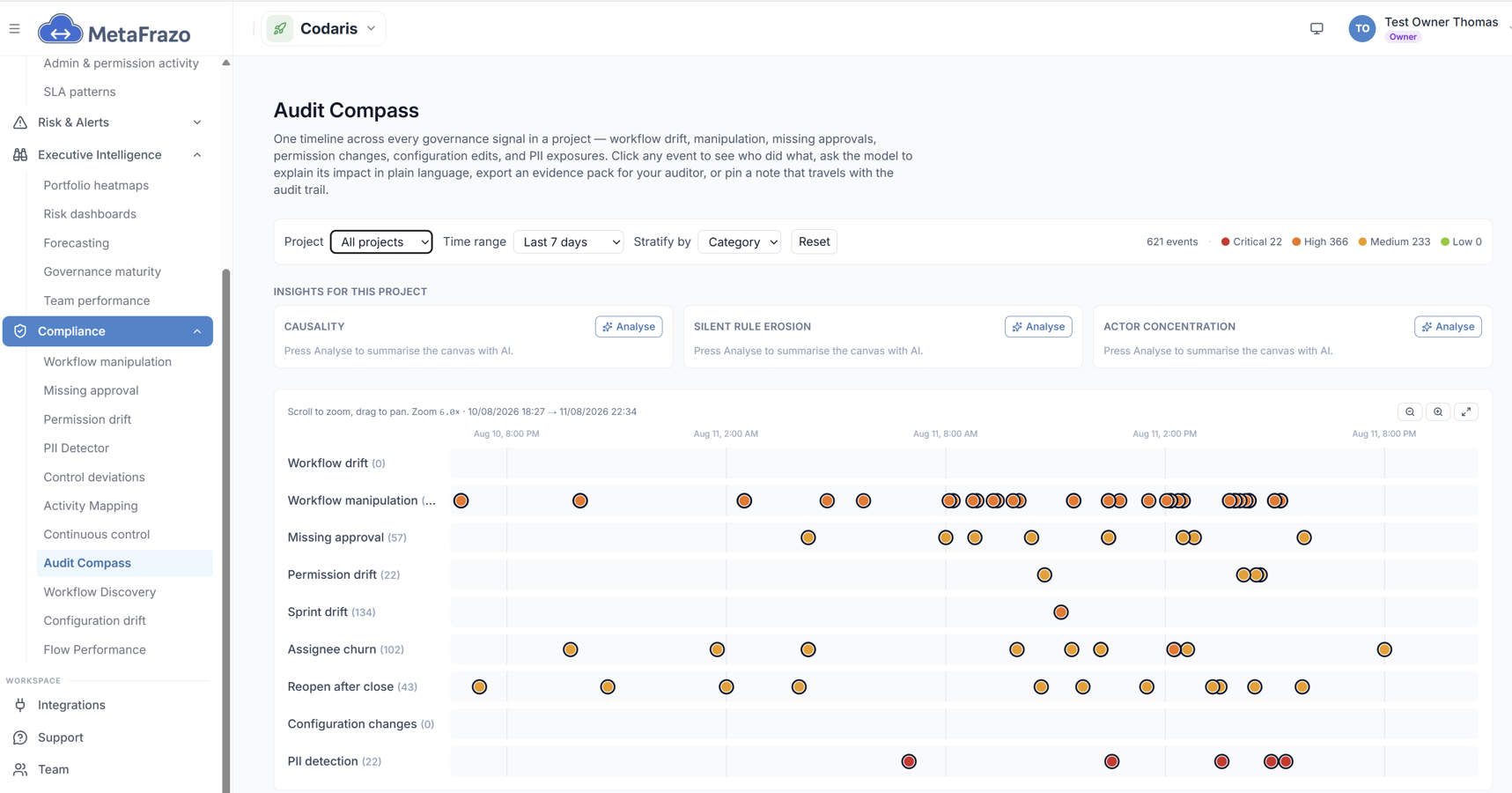
Task: Open Activity Mapping page
Action: point(91,506)
